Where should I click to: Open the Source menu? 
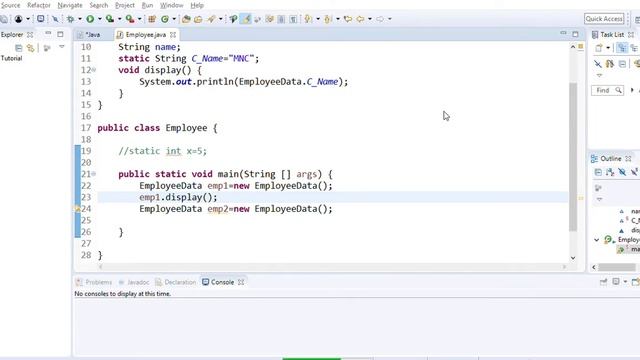[11, 5]
